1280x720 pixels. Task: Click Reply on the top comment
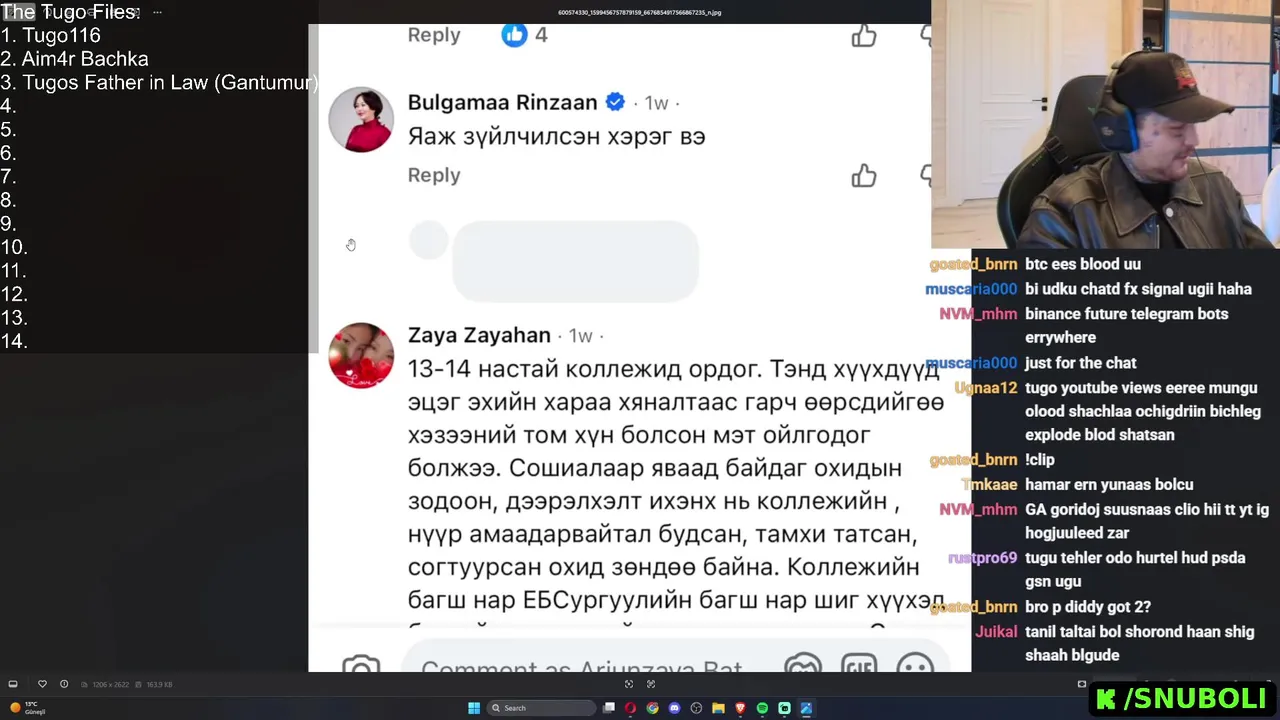coord(434,35)
